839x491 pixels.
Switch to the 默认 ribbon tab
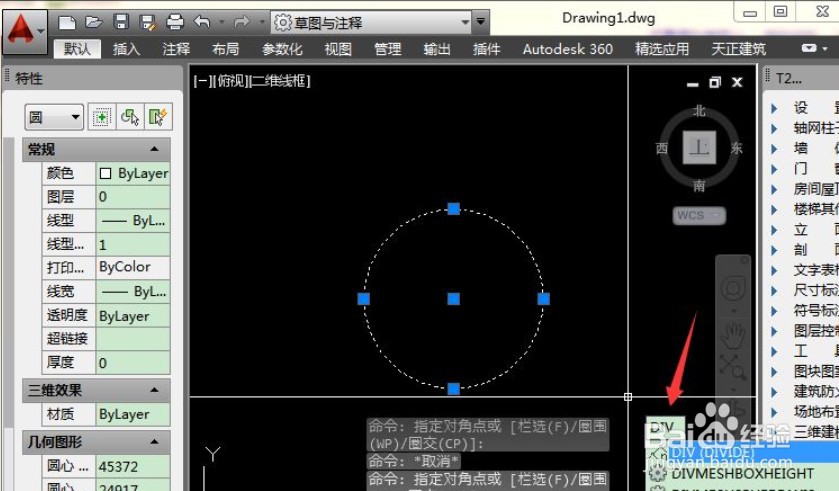coord(78,49)
